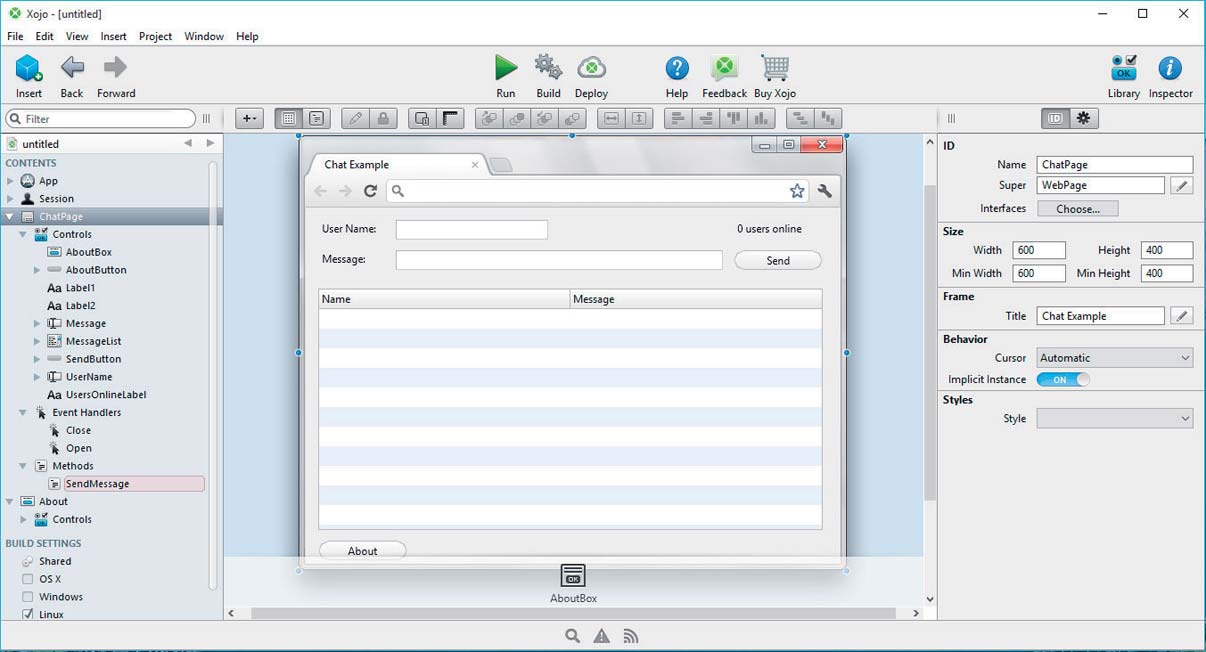Switch to code editor view
Screen dimensions: 1206x652
[x=316, y=118]
